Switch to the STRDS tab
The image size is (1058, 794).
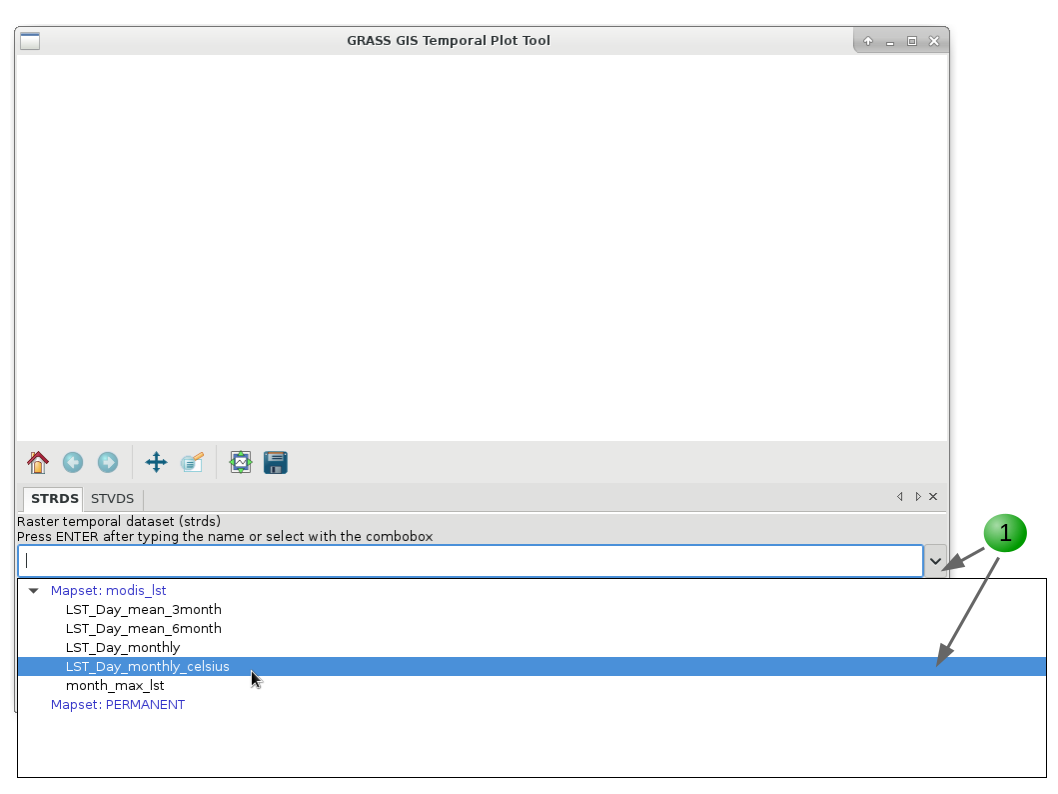pyautogui.click(x=54, y=499)
